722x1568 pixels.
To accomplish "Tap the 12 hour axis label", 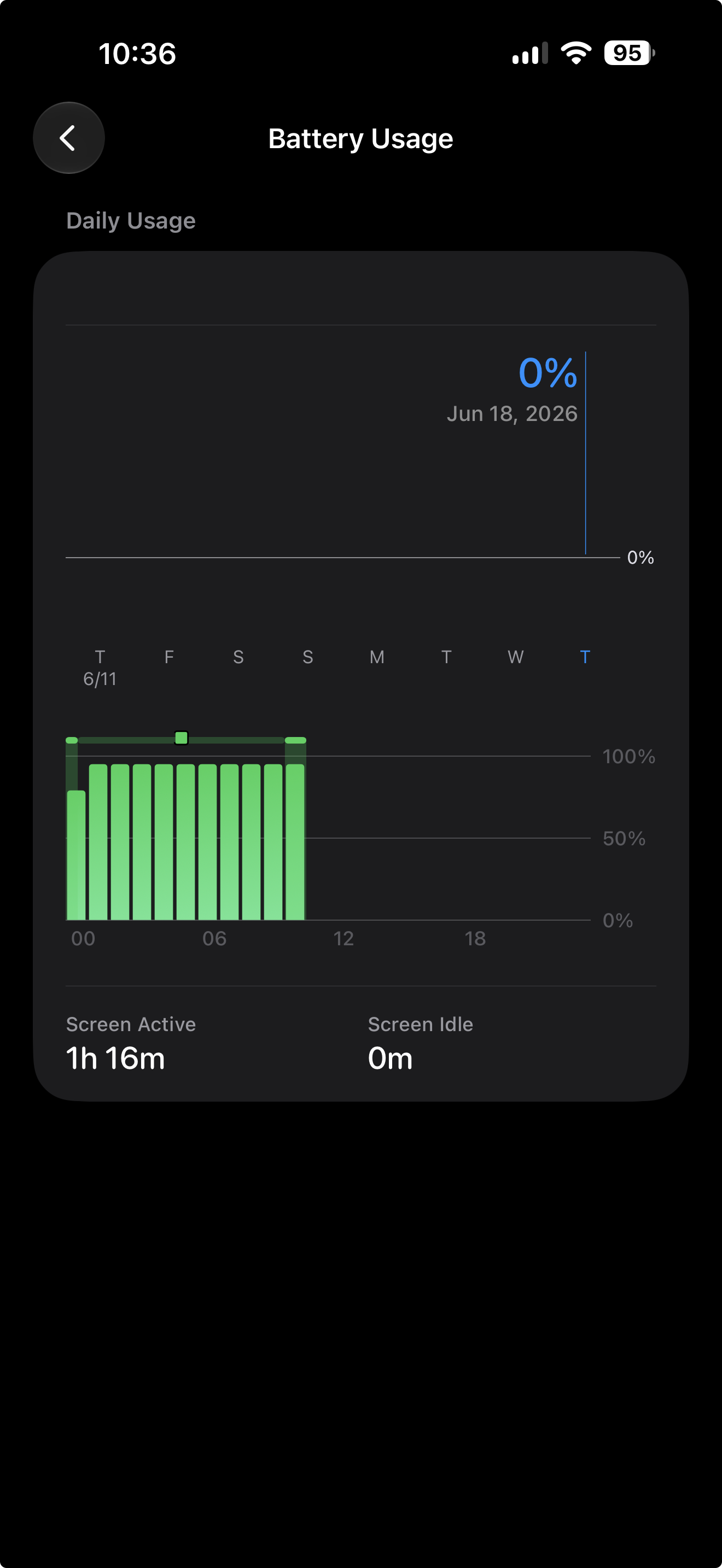I will [x=343, y=938].
